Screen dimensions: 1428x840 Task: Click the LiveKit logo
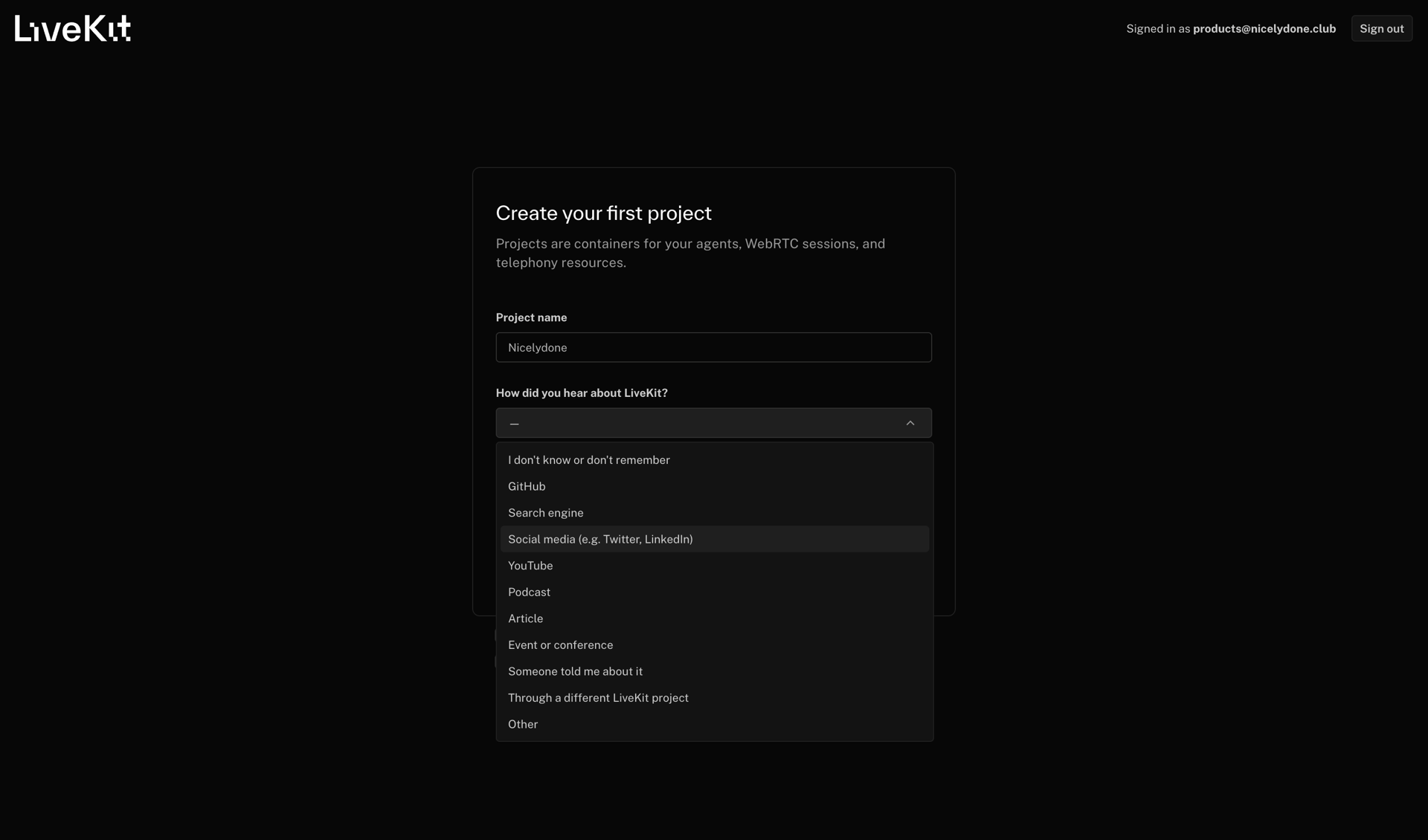point(72,28)
